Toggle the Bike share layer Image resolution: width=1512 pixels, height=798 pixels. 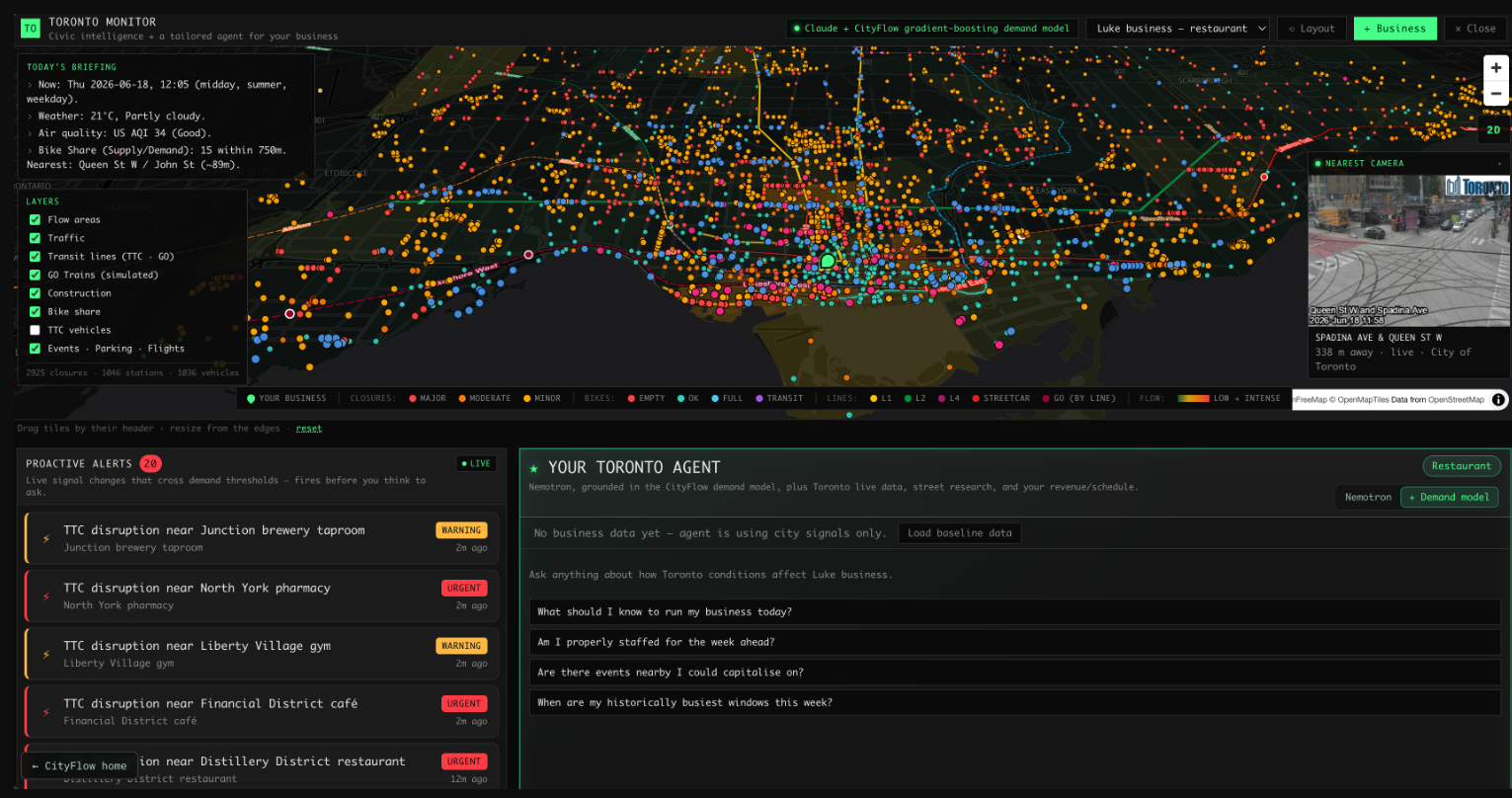point(36,311)
